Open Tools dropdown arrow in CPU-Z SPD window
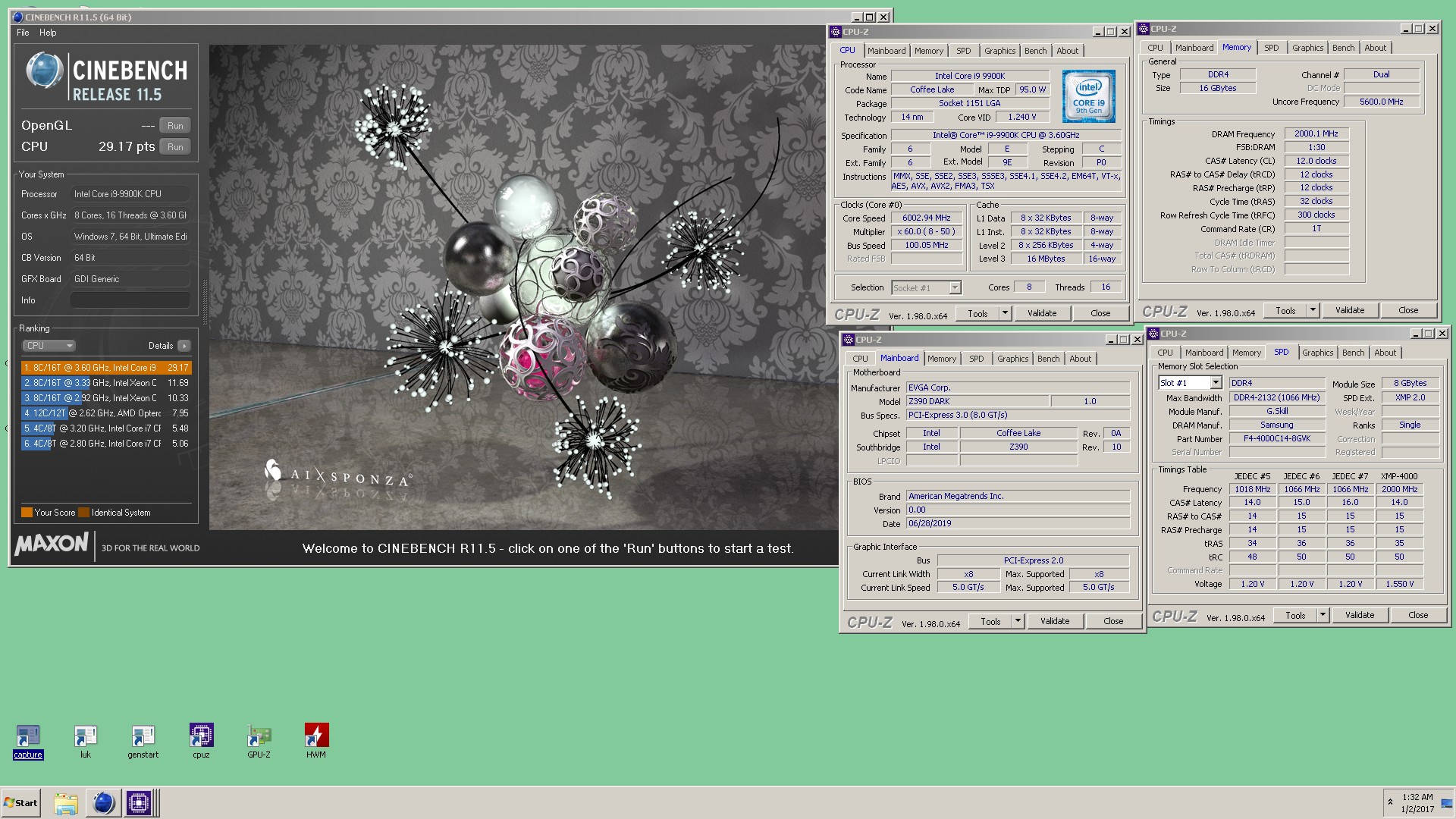The image size is (1456, 819). (x=1323, y=615)
